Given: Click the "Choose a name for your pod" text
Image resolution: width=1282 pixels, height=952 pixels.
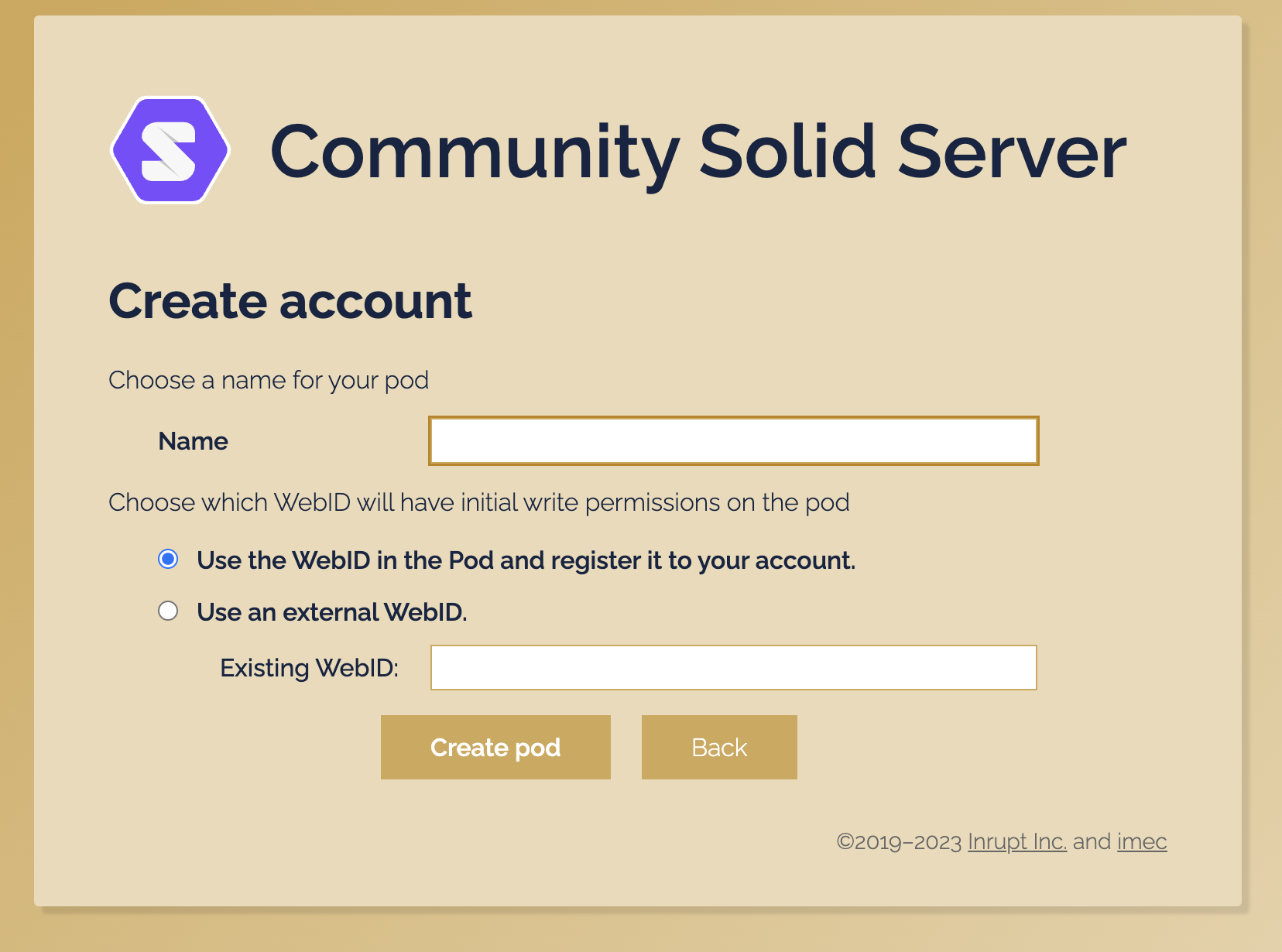Looking at the screenshot, I should pyautogui.click(x=269, y=380).
